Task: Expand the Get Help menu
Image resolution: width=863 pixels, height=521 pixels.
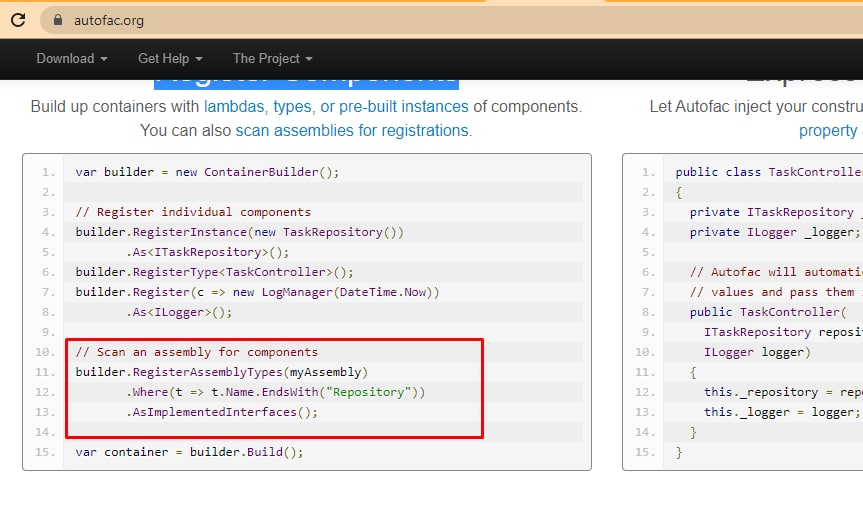Action: coord(170,58)
